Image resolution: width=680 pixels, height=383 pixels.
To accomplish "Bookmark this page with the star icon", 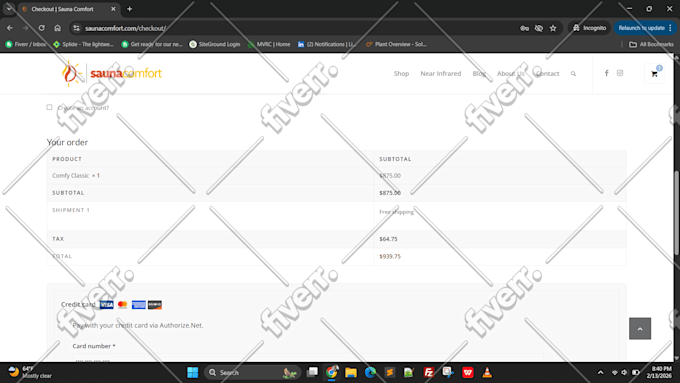I will pos(553,28).
